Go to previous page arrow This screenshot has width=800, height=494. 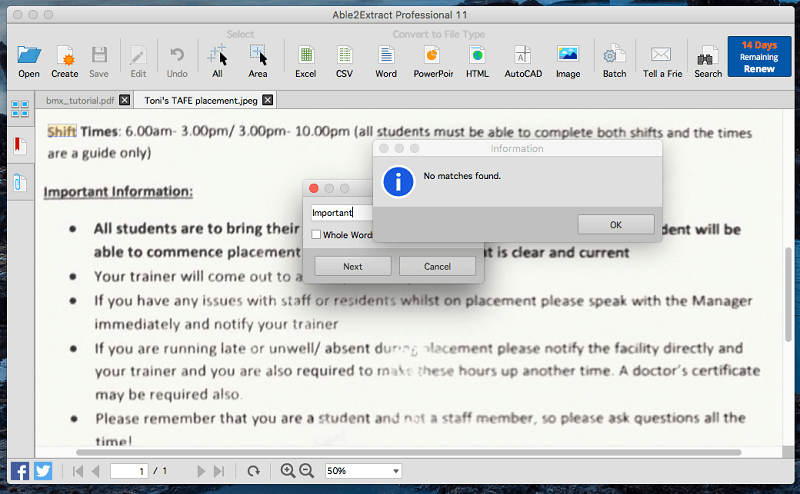point(95,471)
